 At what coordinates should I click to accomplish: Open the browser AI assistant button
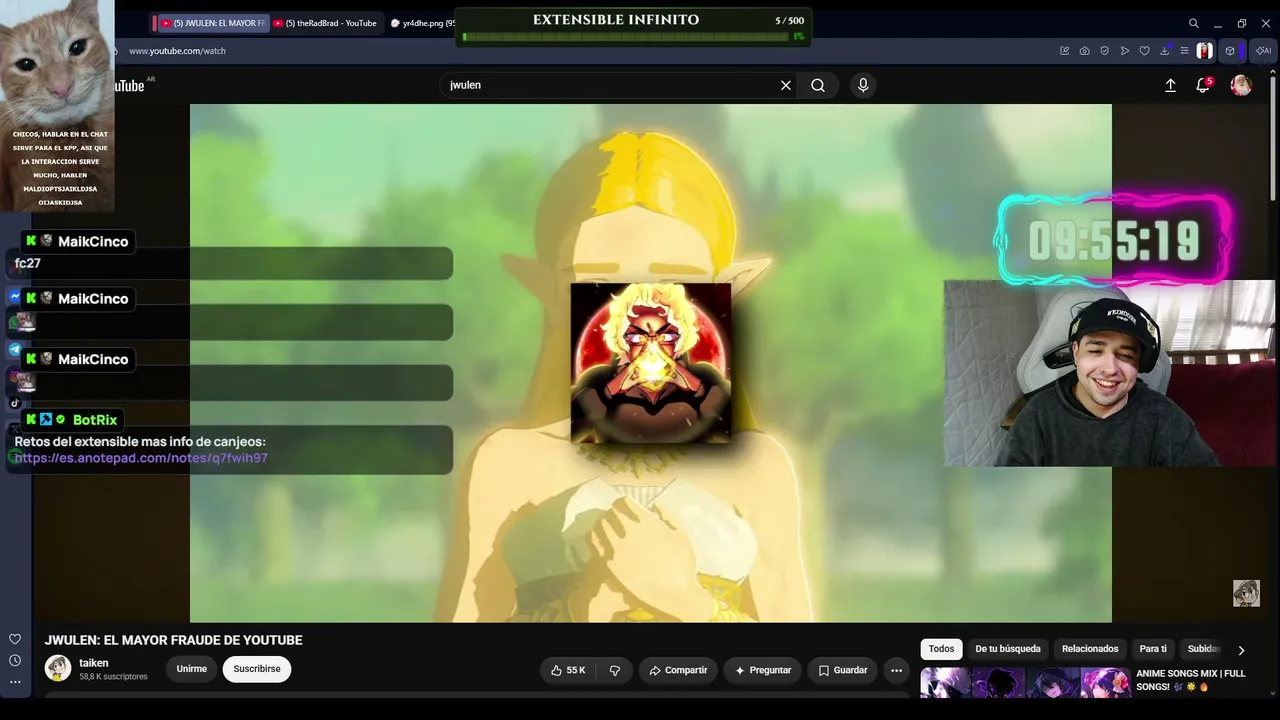pyautogui.click(x=1264, y=51)
